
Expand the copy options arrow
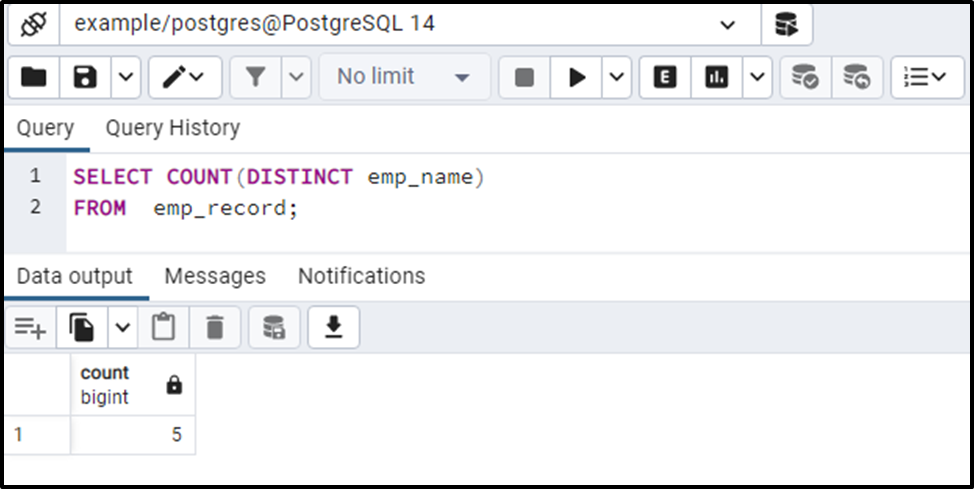[x=123, y=327]
